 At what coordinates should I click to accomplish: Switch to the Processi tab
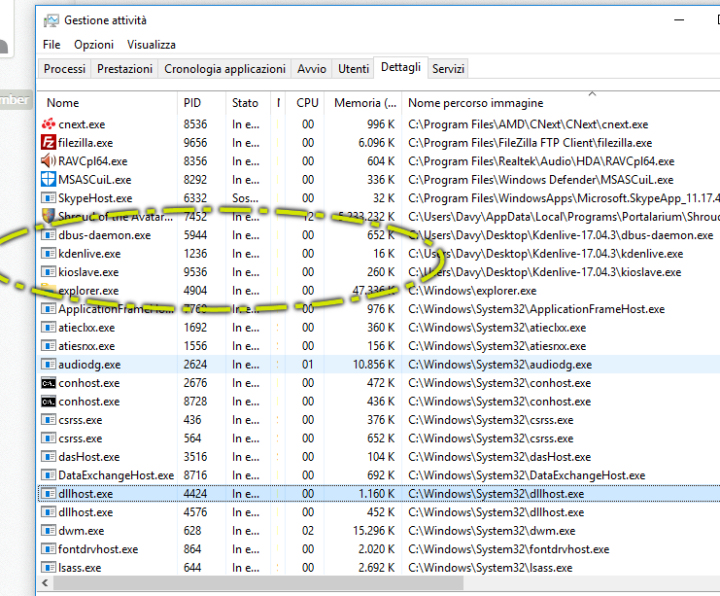click(64, 69)
